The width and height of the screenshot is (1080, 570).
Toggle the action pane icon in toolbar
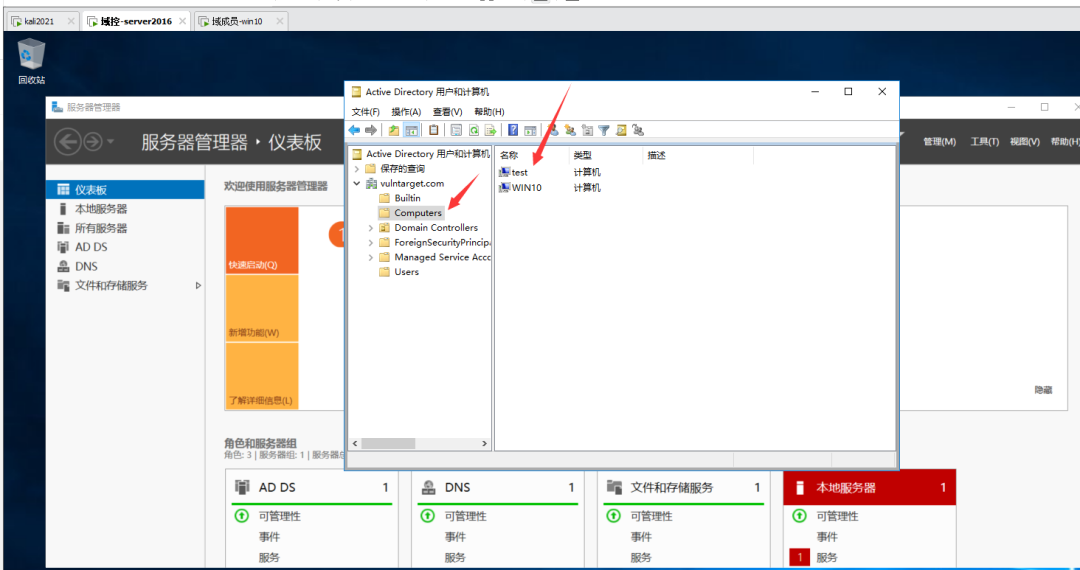(530, 130)
